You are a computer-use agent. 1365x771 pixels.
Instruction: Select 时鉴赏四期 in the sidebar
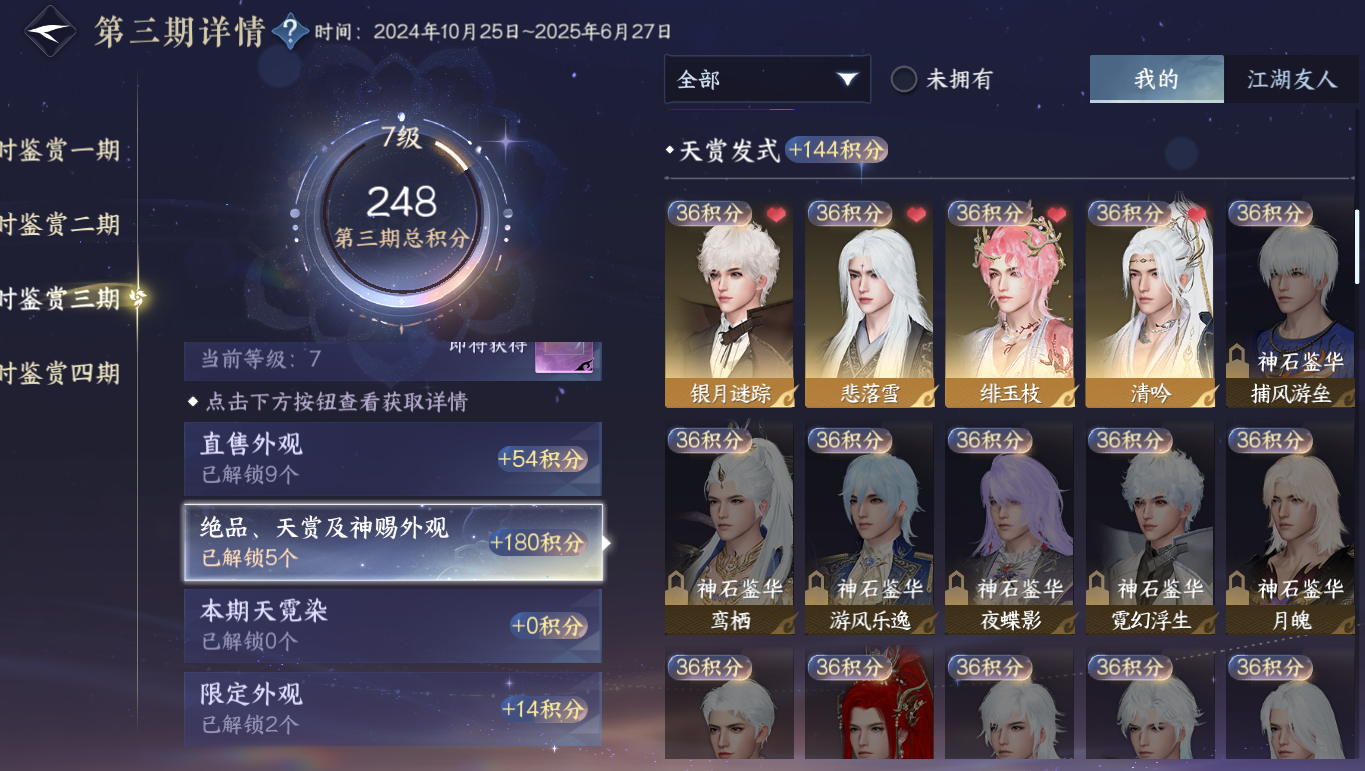click(x=60, y=373)
